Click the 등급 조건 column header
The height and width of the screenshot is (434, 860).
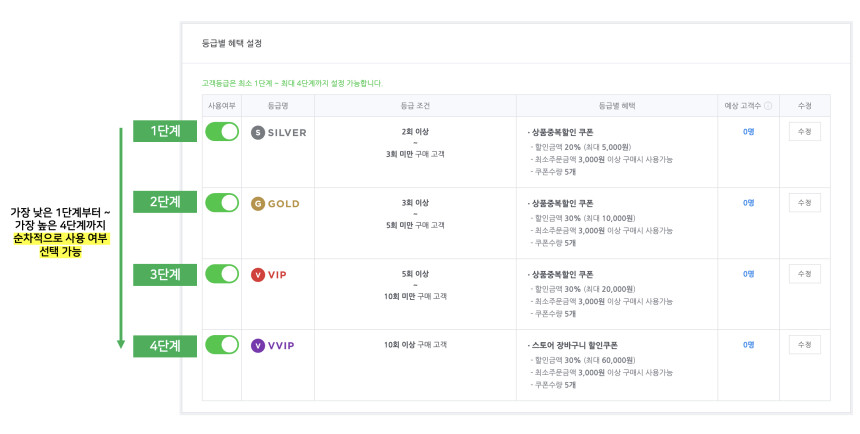pyautogui.click(x=415, y=106)
